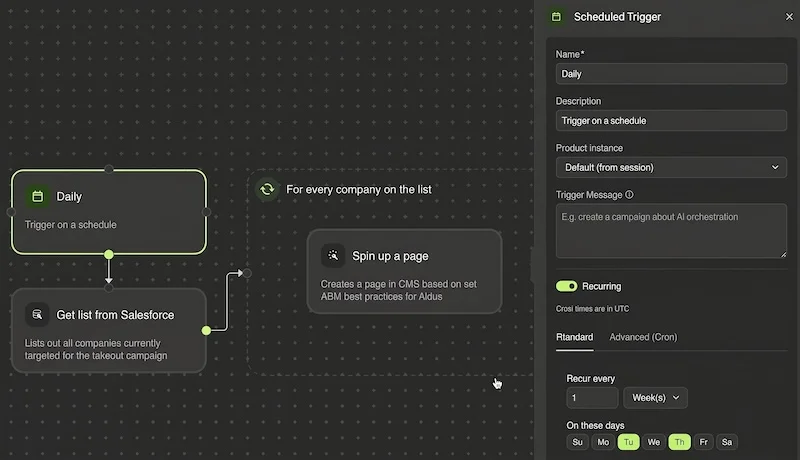Click the calendar icon on Daily node

[x=38, y=196]
